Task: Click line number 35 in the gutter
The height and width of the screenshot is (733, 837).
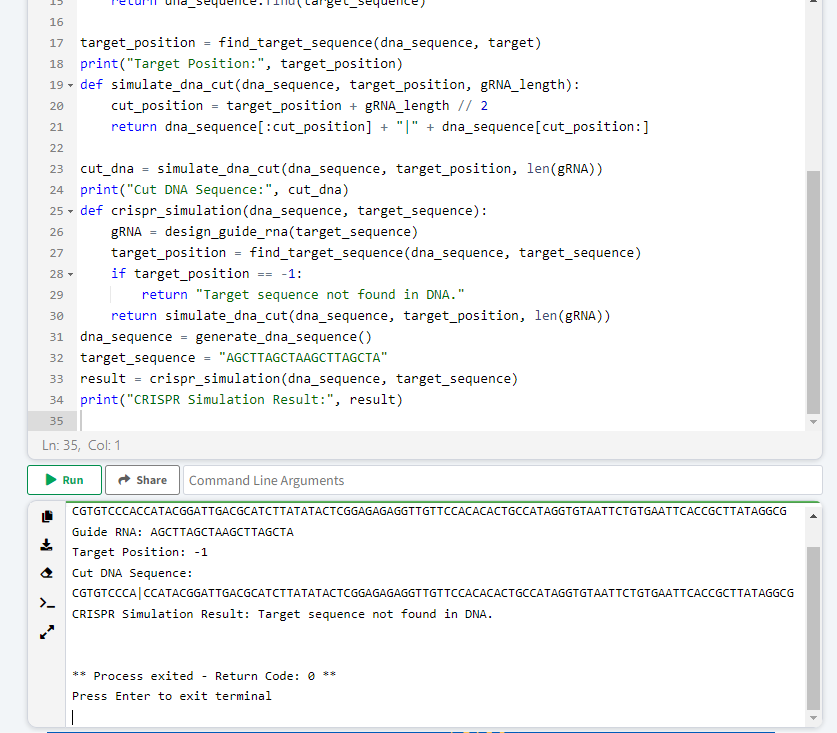Action: [x=56, y=421]
